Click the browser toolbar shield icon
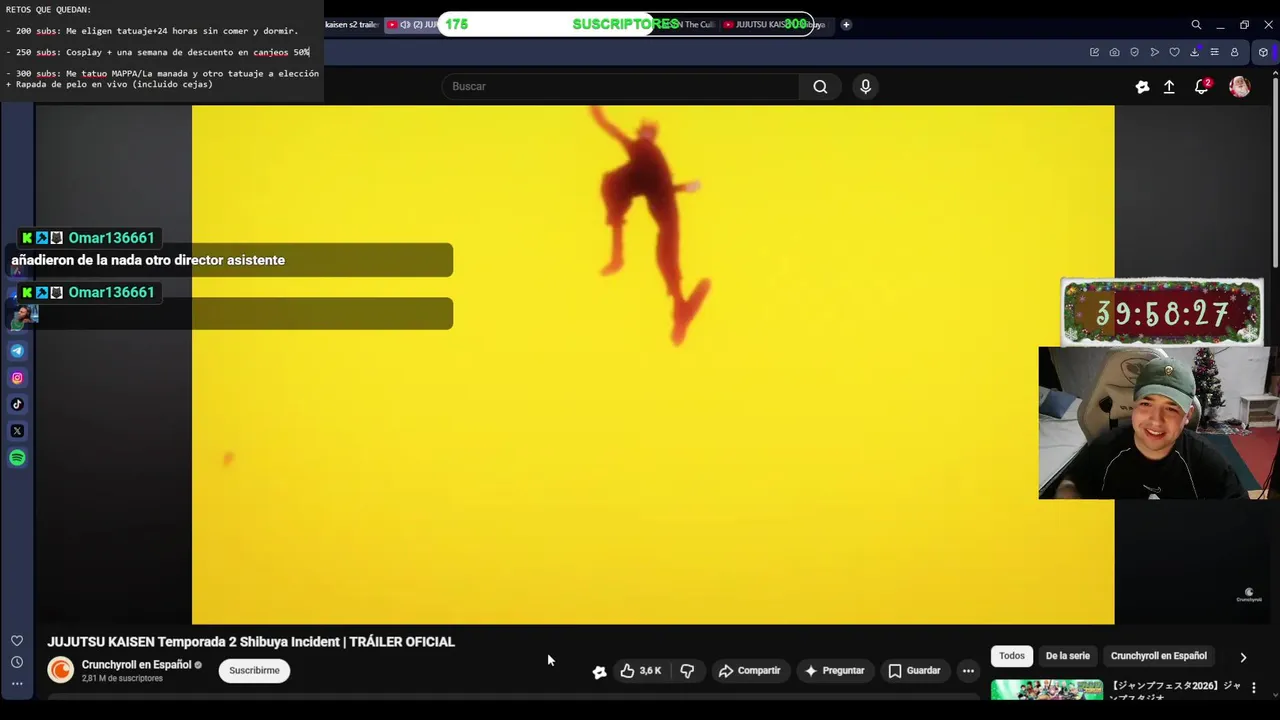The height and width of the screenshot is (720, 1280). [x=1134, y=52]
